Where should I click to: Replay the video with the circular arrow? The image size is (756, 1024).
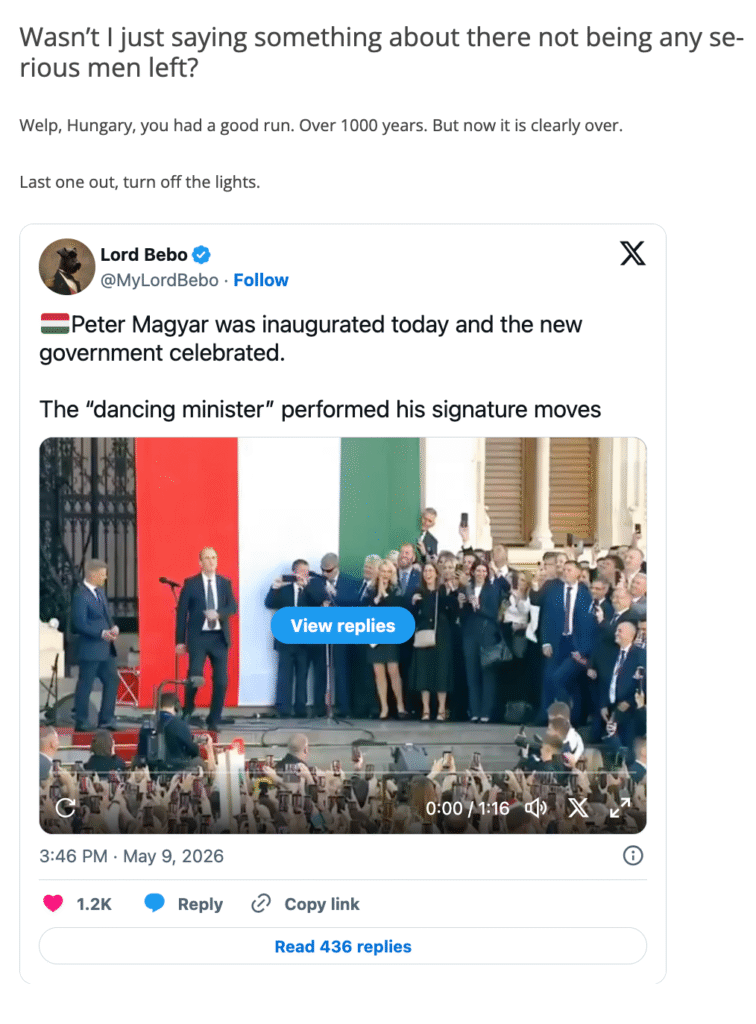point(65,808)
